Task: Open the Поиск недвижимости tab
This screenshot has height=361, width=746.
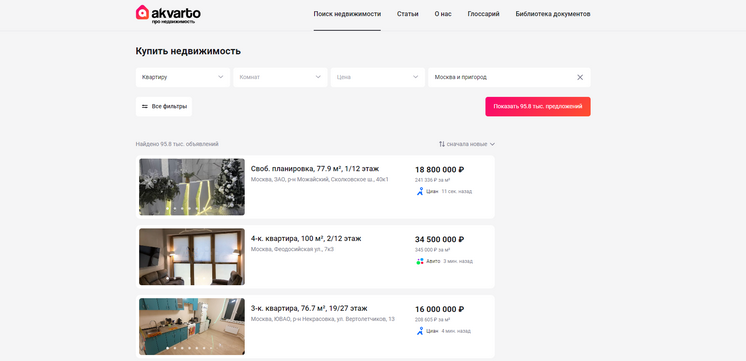Action: coord(347,14)
